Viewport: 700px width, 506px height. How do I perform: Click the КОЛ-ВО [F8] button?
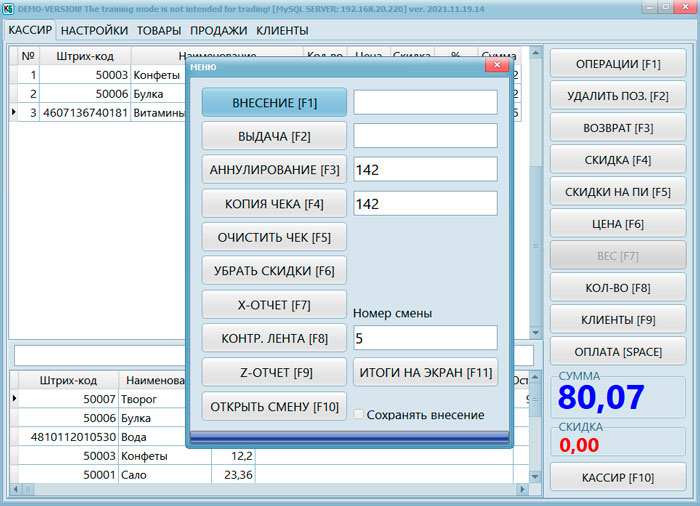[618, 288]
